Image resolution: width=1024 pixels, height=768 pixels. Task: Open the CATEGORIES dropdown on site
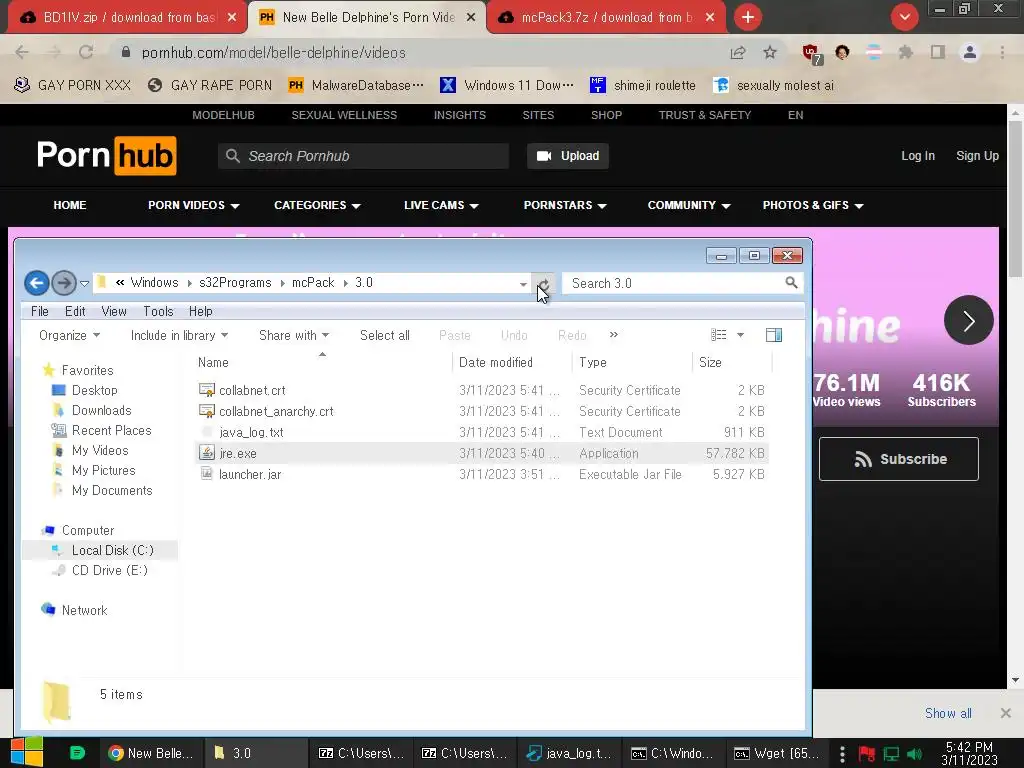click(317, 205)
